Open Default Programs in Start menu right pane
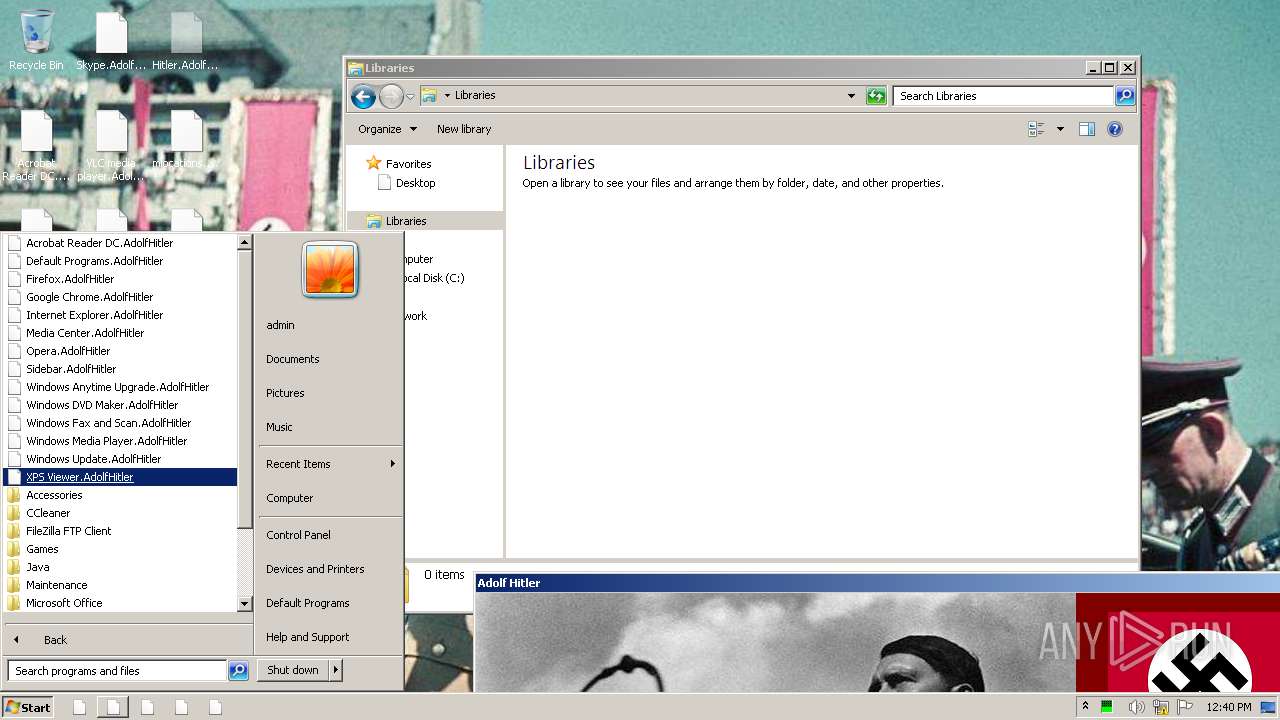The width and height of the screenshot is (1280, 720). [308, 603]
